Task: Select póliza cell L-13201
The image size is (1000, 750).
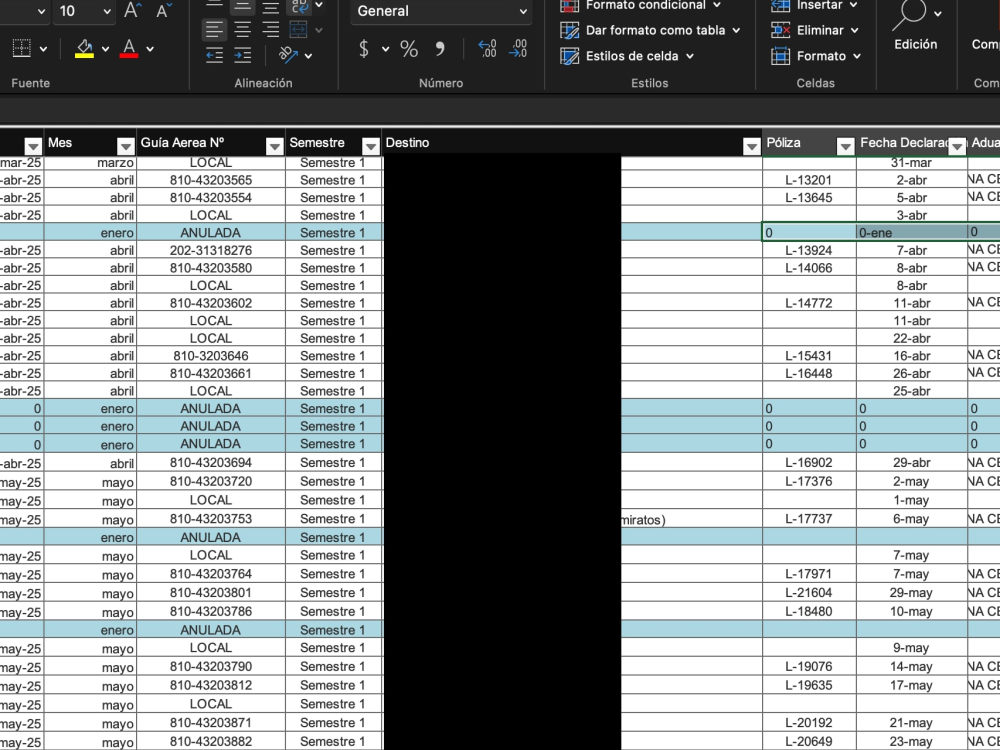Action: 809,180
